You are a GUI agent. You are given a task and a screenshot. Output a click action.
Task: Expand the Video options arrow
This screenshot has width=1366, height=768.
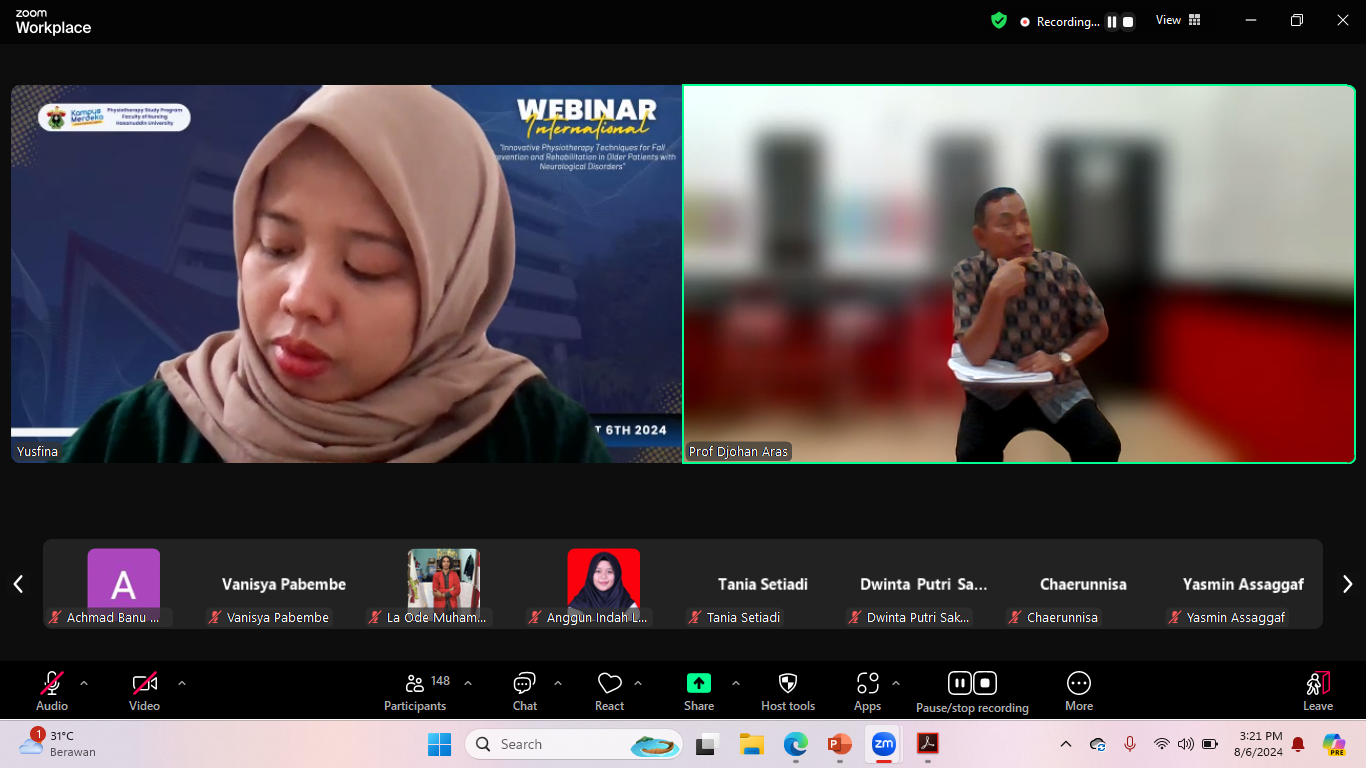182,683
